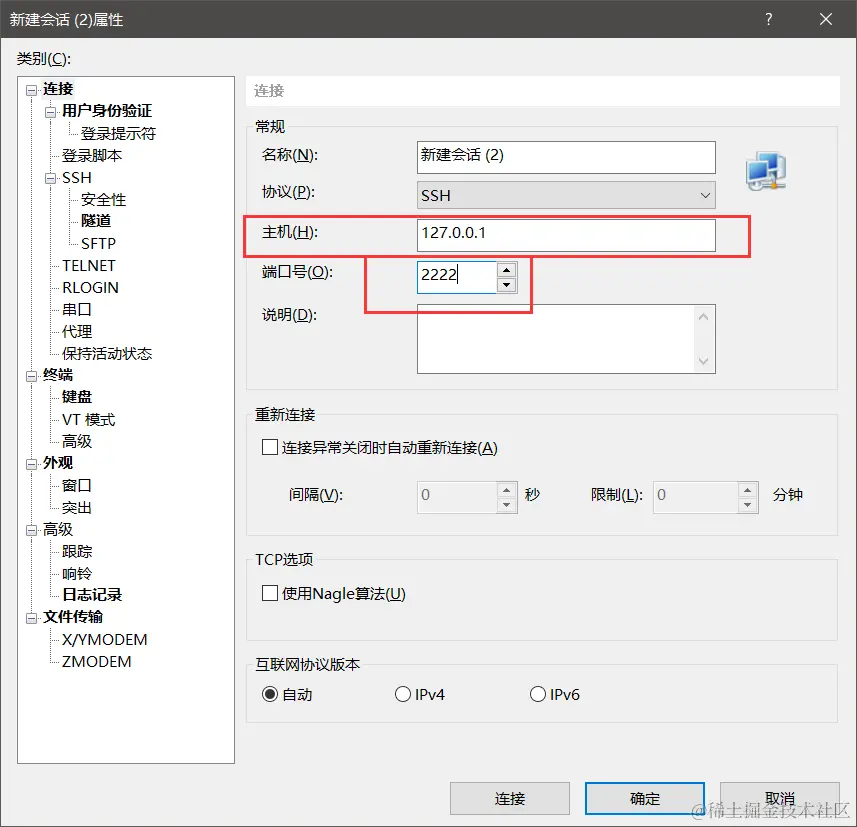Select 文件传输 in the category tree
This screenshot has width=857, height=827.
tap(73, 617)
